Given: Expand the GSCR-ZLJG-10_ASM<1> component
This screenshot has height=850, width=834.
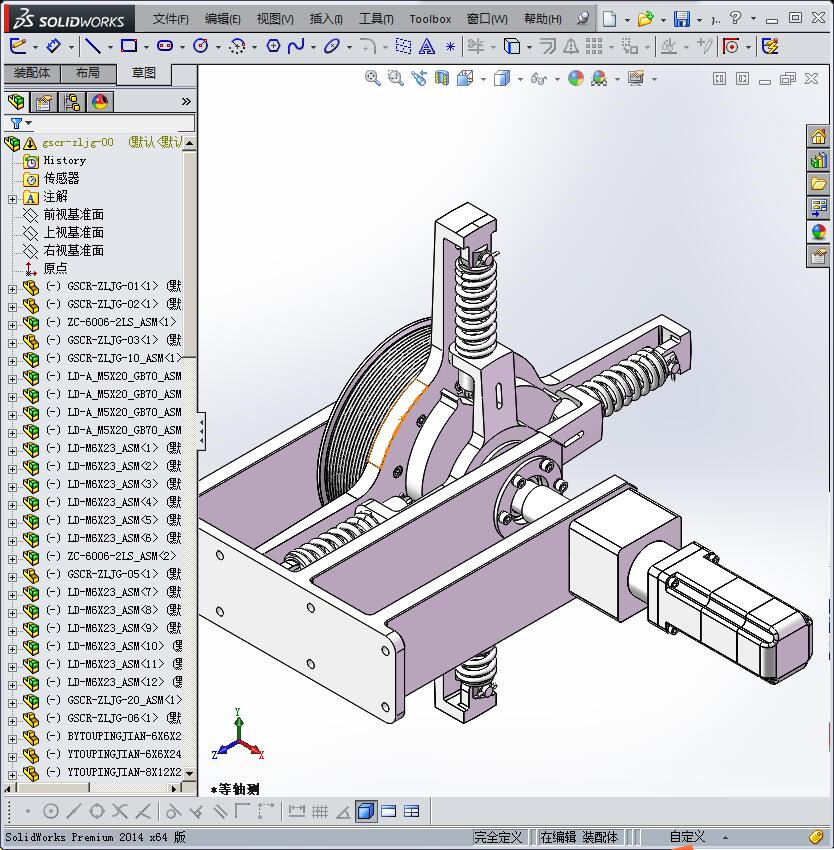Looking at the screenshot, I should coord(12,361).
